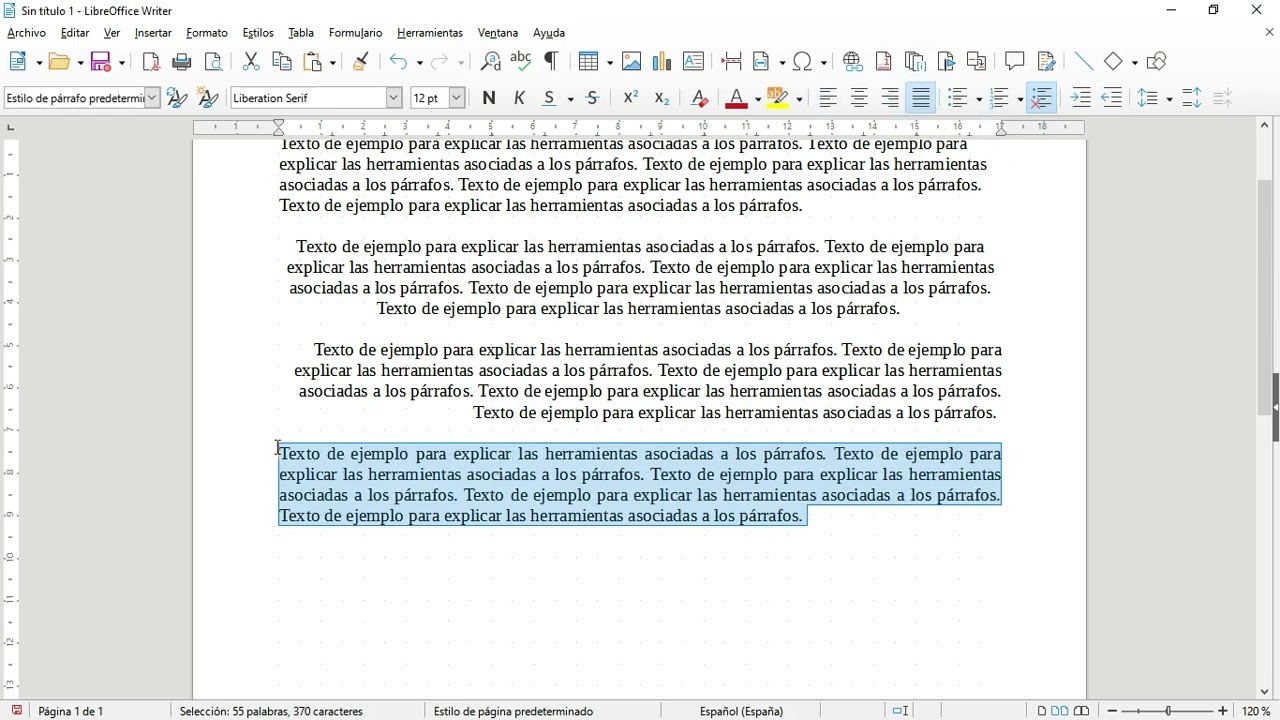The height and width of the screenshot is (720, 1280).
Task: Toggle bold (N) formatting
Action: point(488,98)
